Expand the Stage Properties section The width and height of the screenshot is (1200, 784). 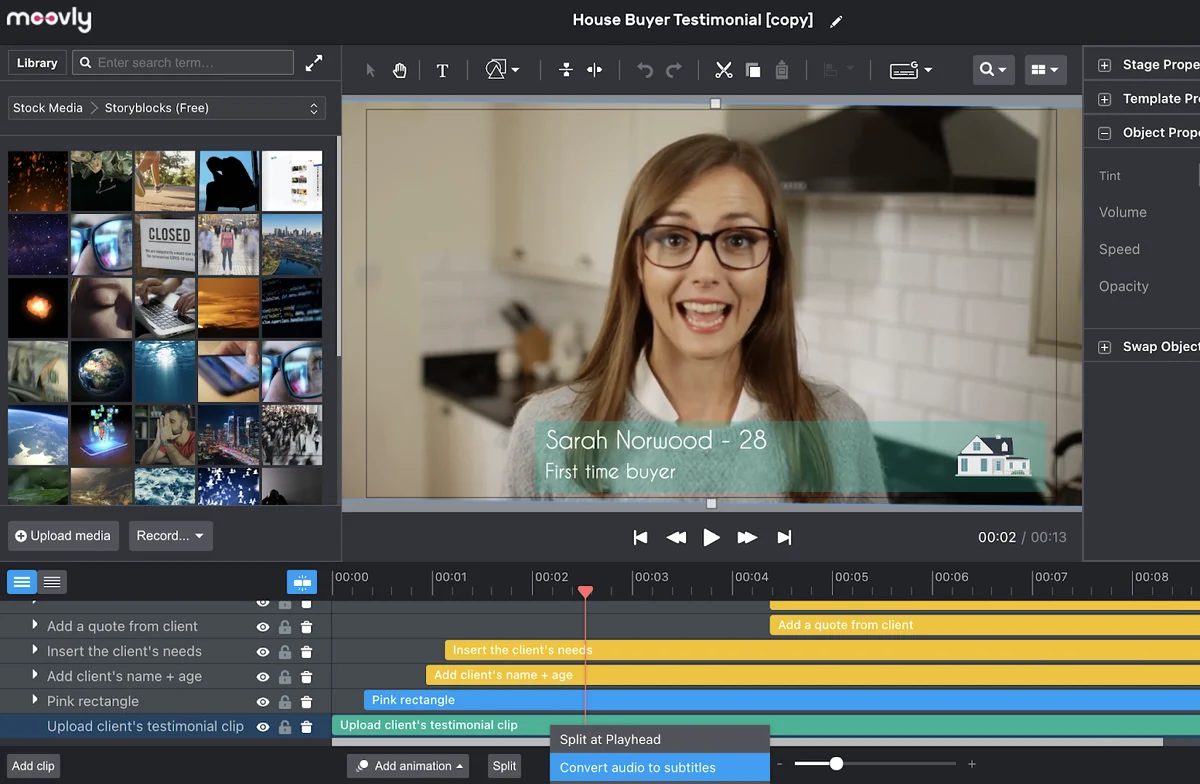pos(1105,65)
